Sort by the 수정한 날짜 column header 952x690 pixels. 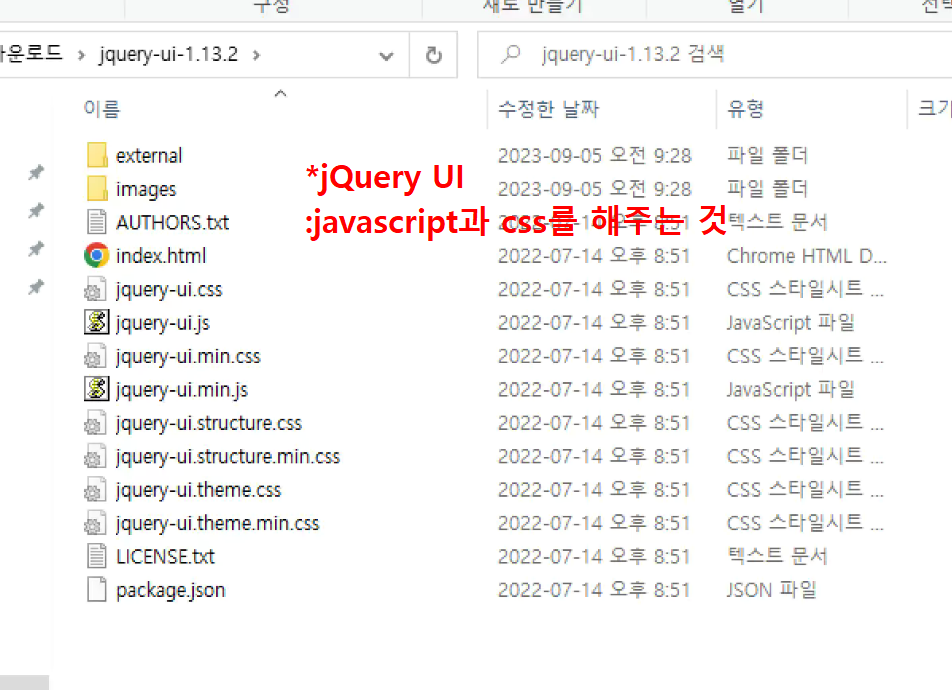(548, 109)
